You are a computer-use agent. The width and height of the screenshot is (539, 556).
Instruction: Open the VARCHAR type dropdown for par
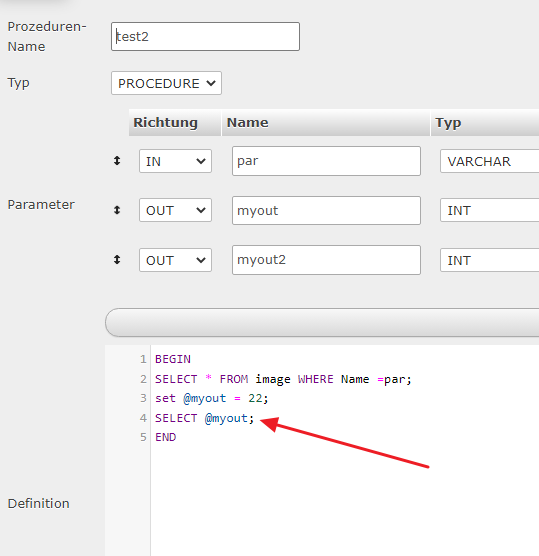(490, 161)
